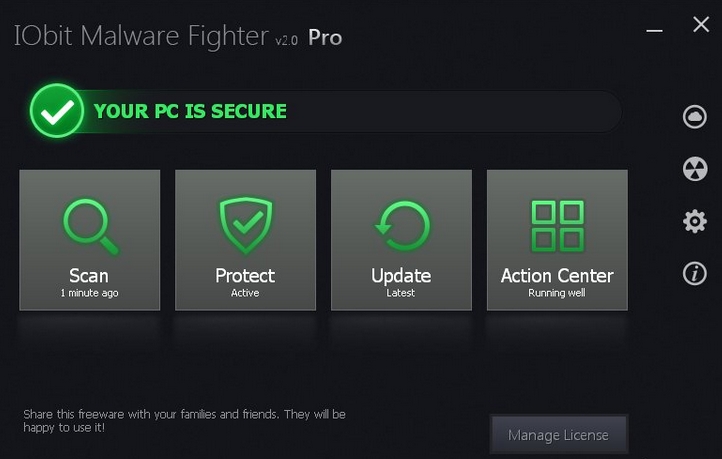722x459 pixels.
Task: Close the IObit Malware Fighter window
Action: [x=701, y=25]
